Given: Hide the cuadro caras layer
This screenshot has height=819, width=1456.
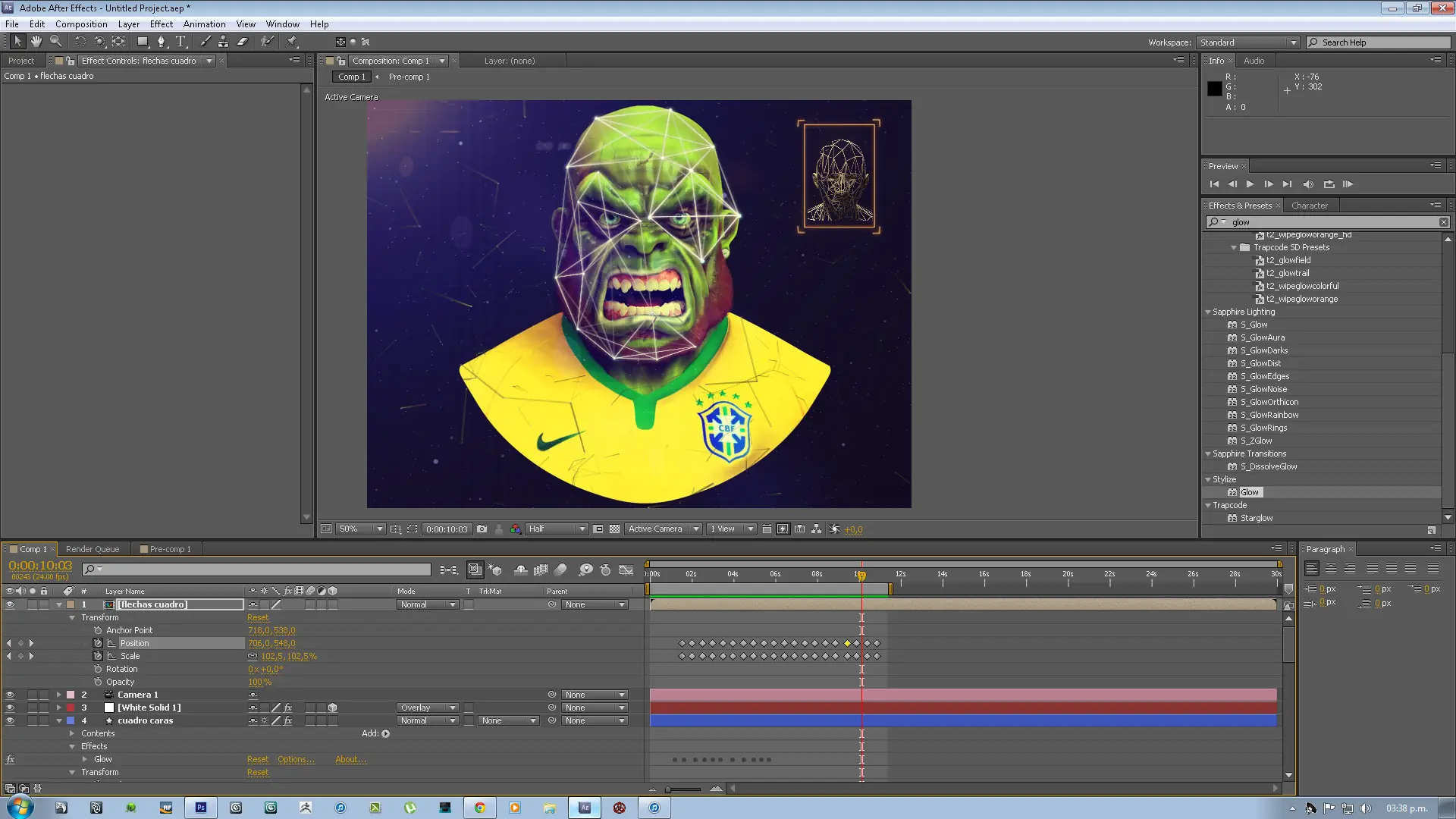Looking at the screenshot, I should [10, 720].
